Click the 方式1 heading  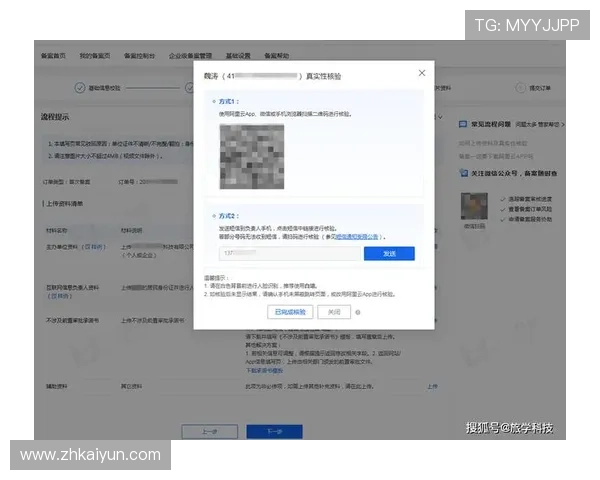click(x=228, y=101)
